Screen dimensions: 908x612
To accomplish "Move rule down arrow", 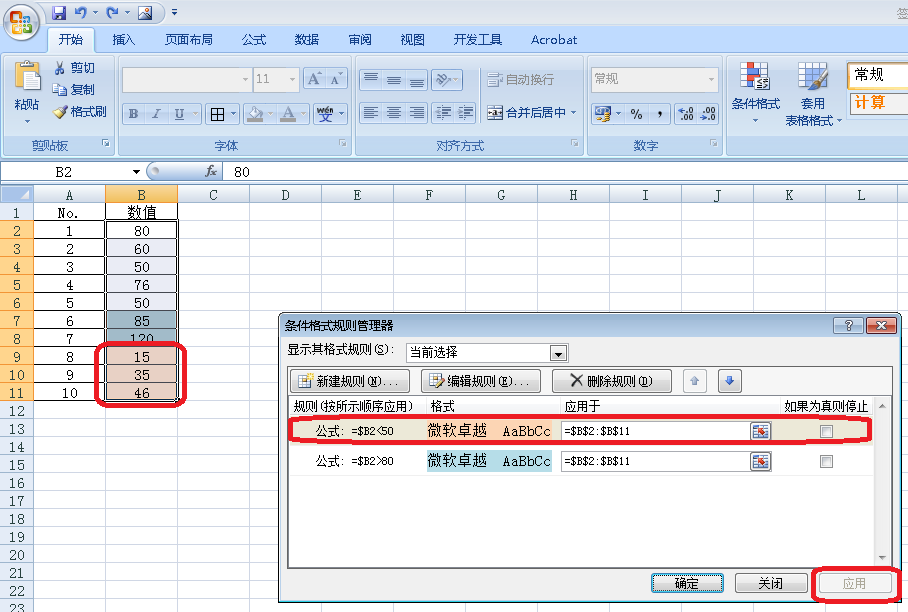I will [x=730, y=381].
